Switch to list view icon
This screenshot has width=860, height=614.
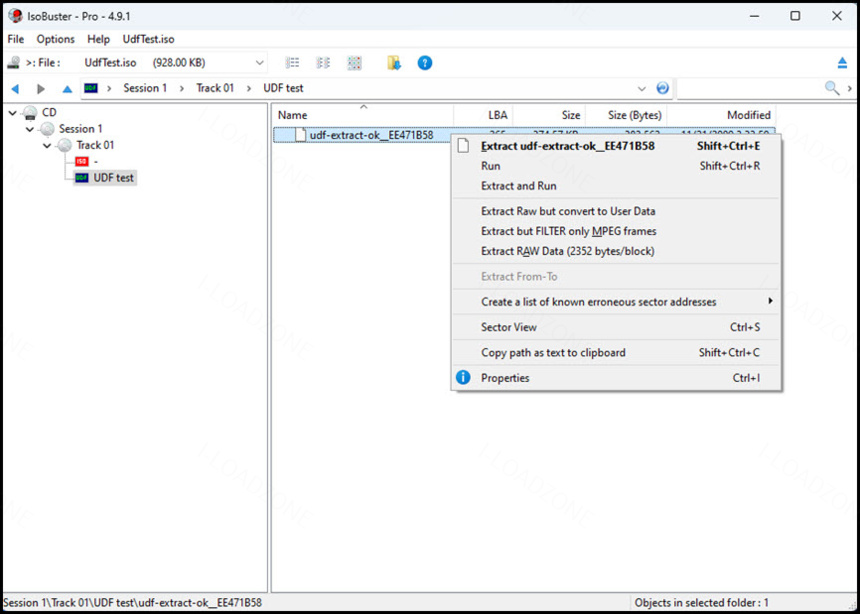292,63
